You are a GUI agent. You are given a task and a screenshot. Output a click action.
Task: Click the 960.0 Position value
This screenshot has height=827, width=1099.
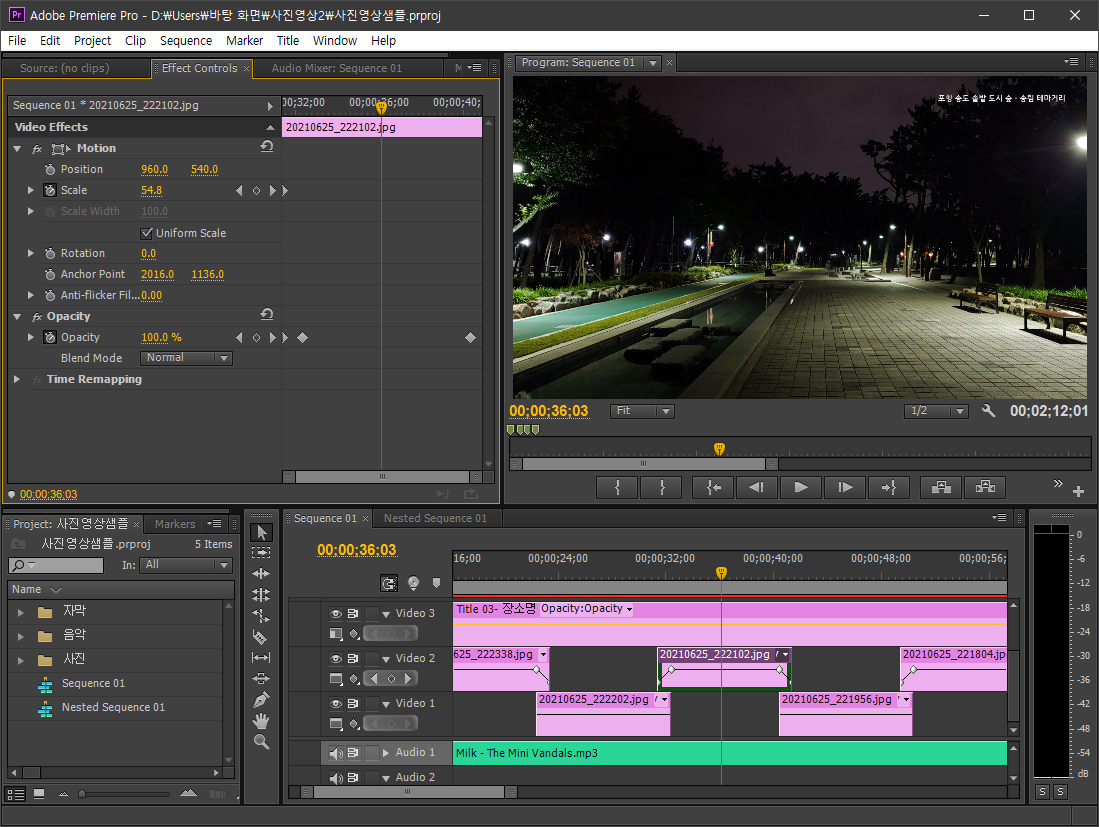[x=154, y=169]
